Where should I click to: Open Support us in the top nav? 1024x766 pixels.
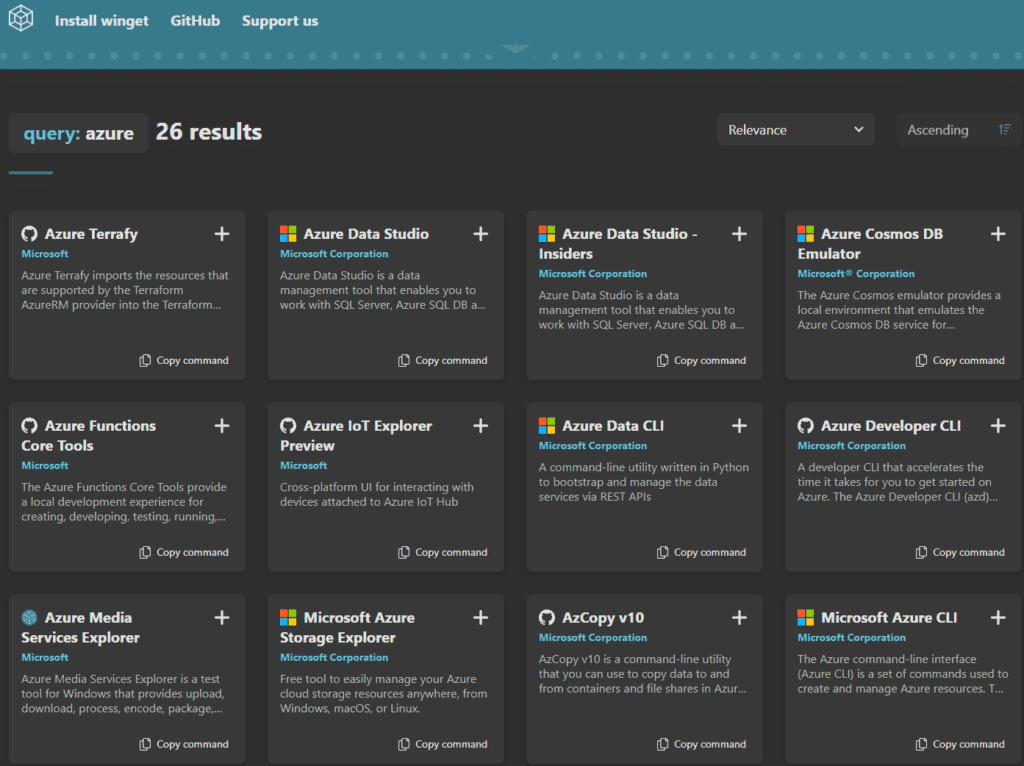280,21
